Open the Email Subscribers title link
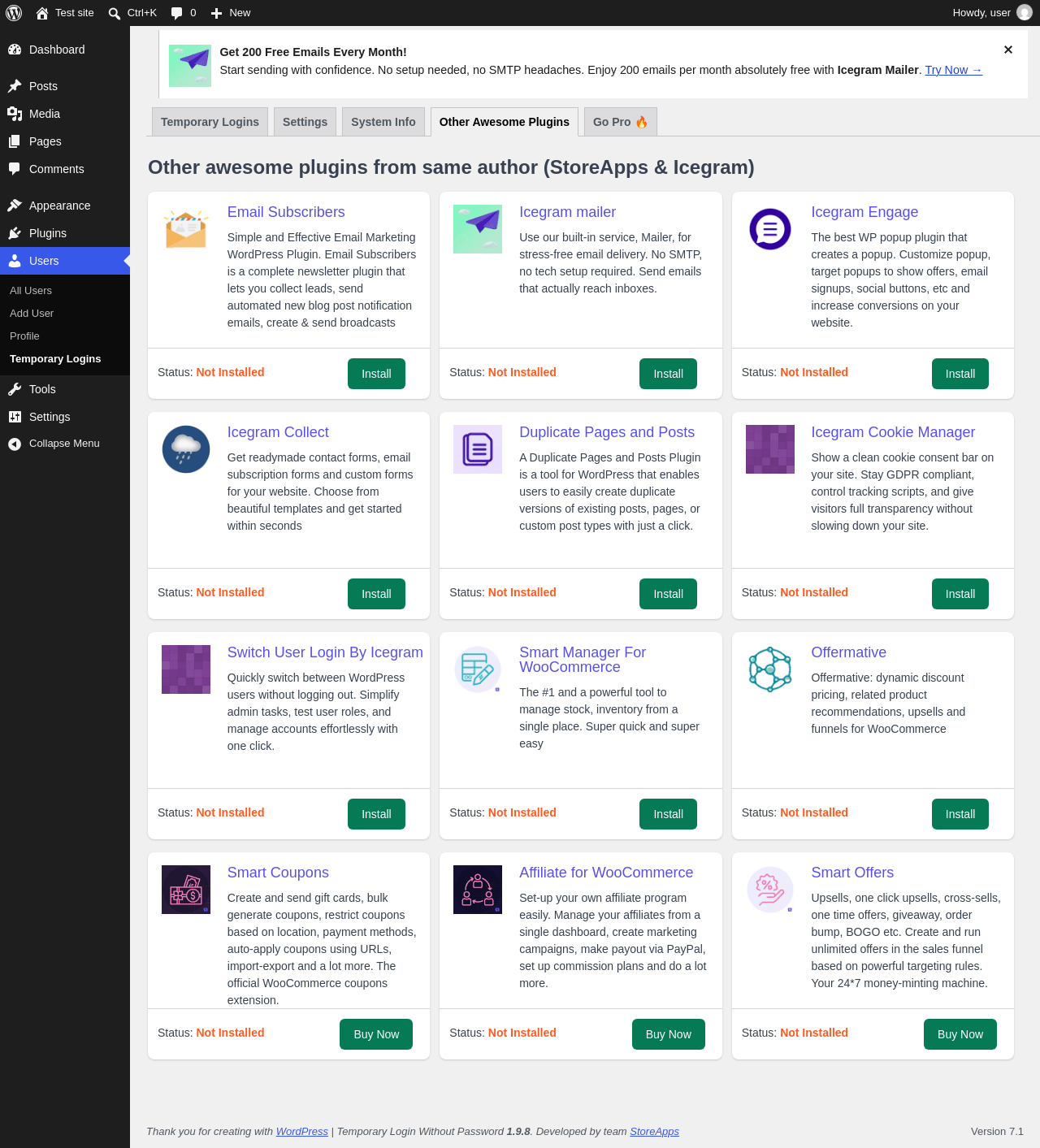This screenshot has width=1040, height=1148. tap(286, 212)
